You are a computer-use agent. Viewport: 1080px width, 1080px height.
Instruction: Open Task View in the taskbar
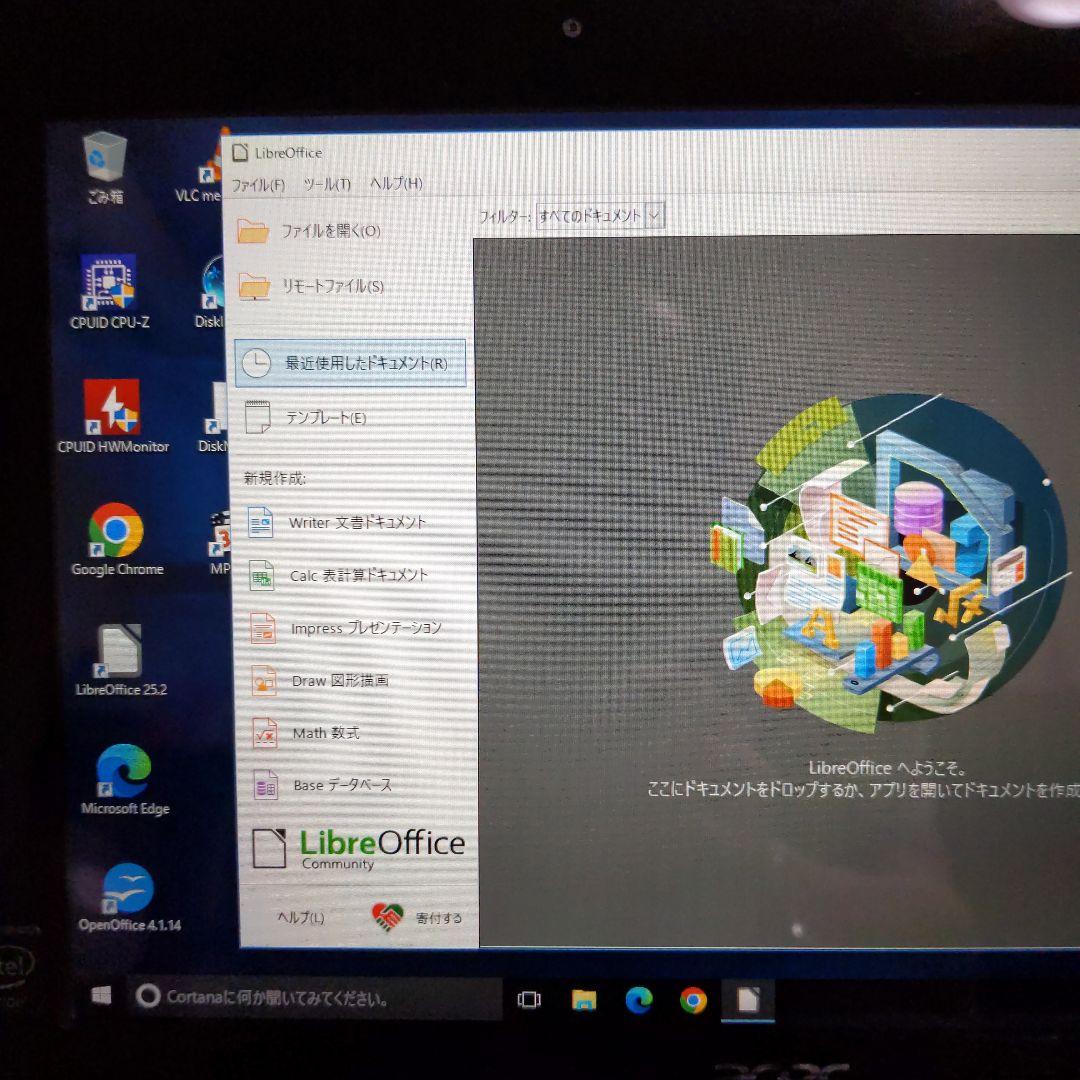pyautogui.click(x=529, y=999)
